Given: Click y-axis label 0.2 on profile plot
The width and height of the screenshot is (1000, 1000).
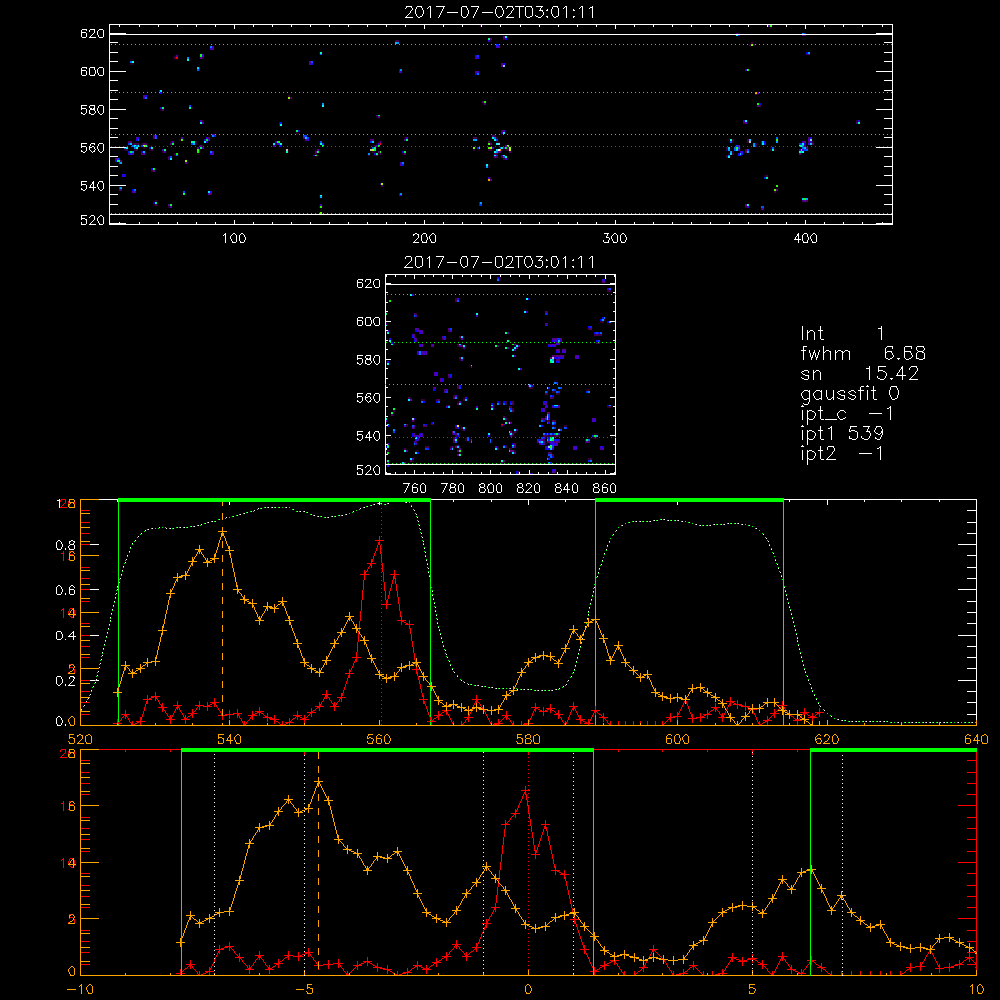Looking at the screenshot, I should (65, 681).
